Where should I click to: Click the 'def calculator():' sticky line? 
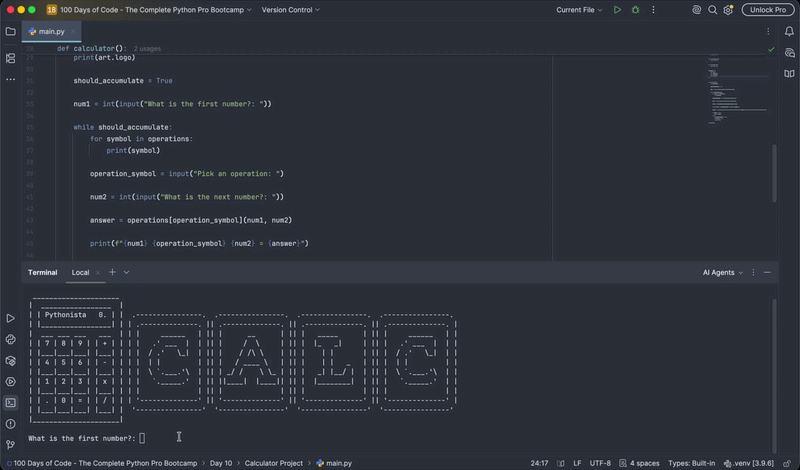92,48
